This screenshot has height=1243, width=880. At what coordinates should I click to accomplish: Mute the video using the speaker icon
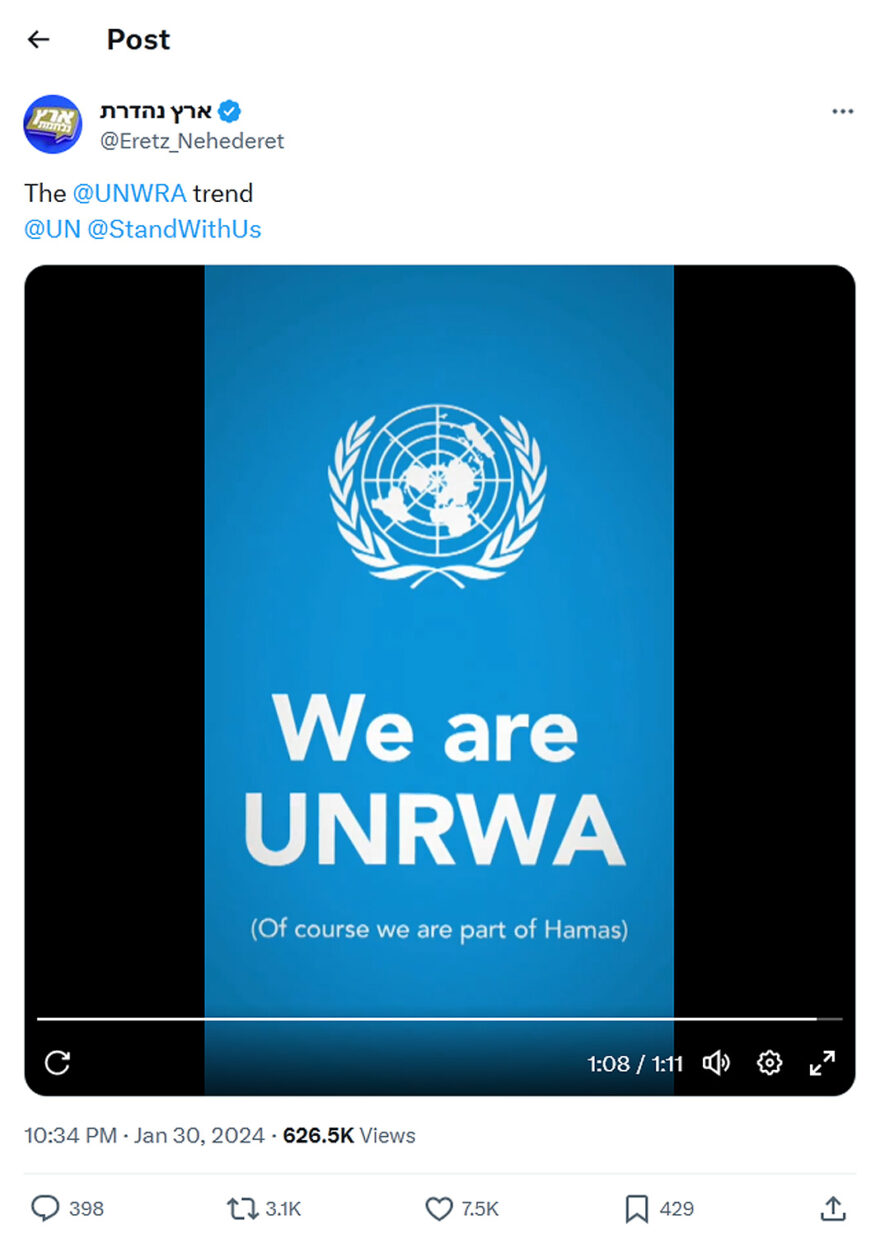[x=716, y=1062]
